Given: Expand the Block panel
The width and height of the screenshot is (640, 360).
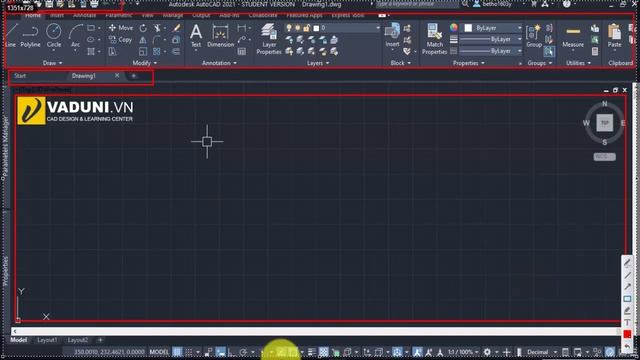Looking at the screenshot, I should click(x=400, y=63).
